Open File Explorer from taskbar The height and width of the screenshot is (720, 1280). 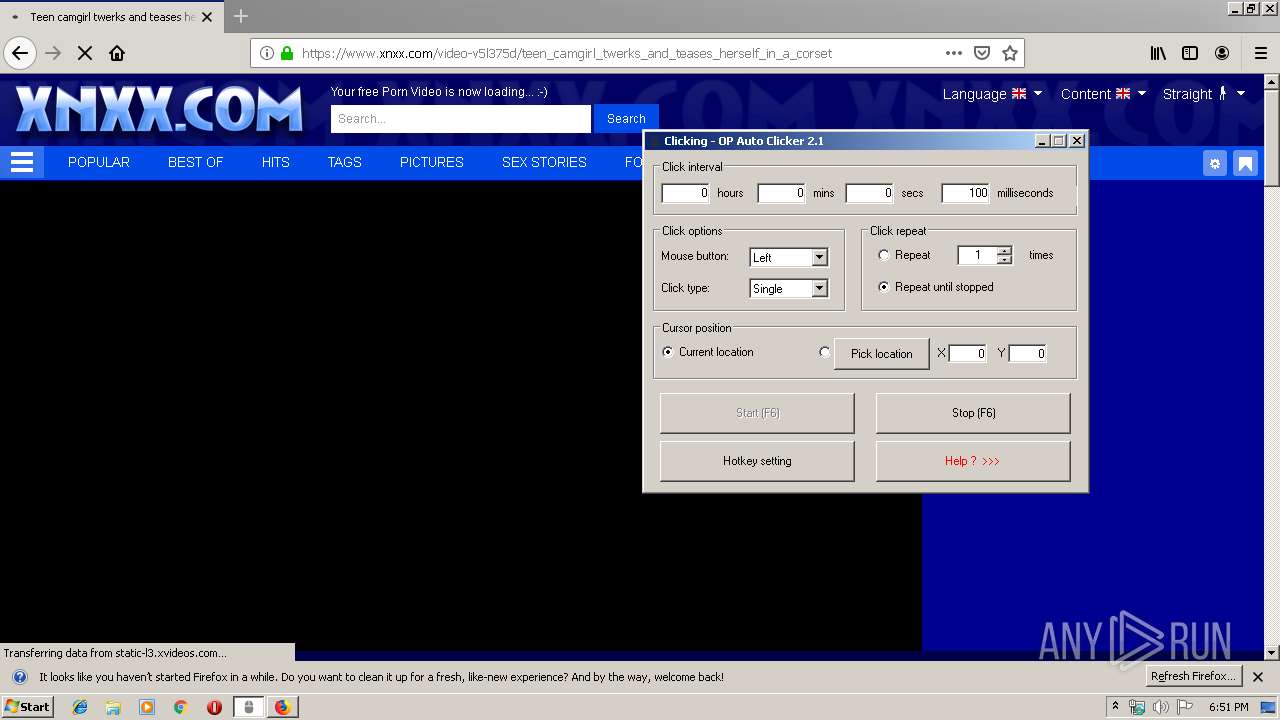click(113, 707)
